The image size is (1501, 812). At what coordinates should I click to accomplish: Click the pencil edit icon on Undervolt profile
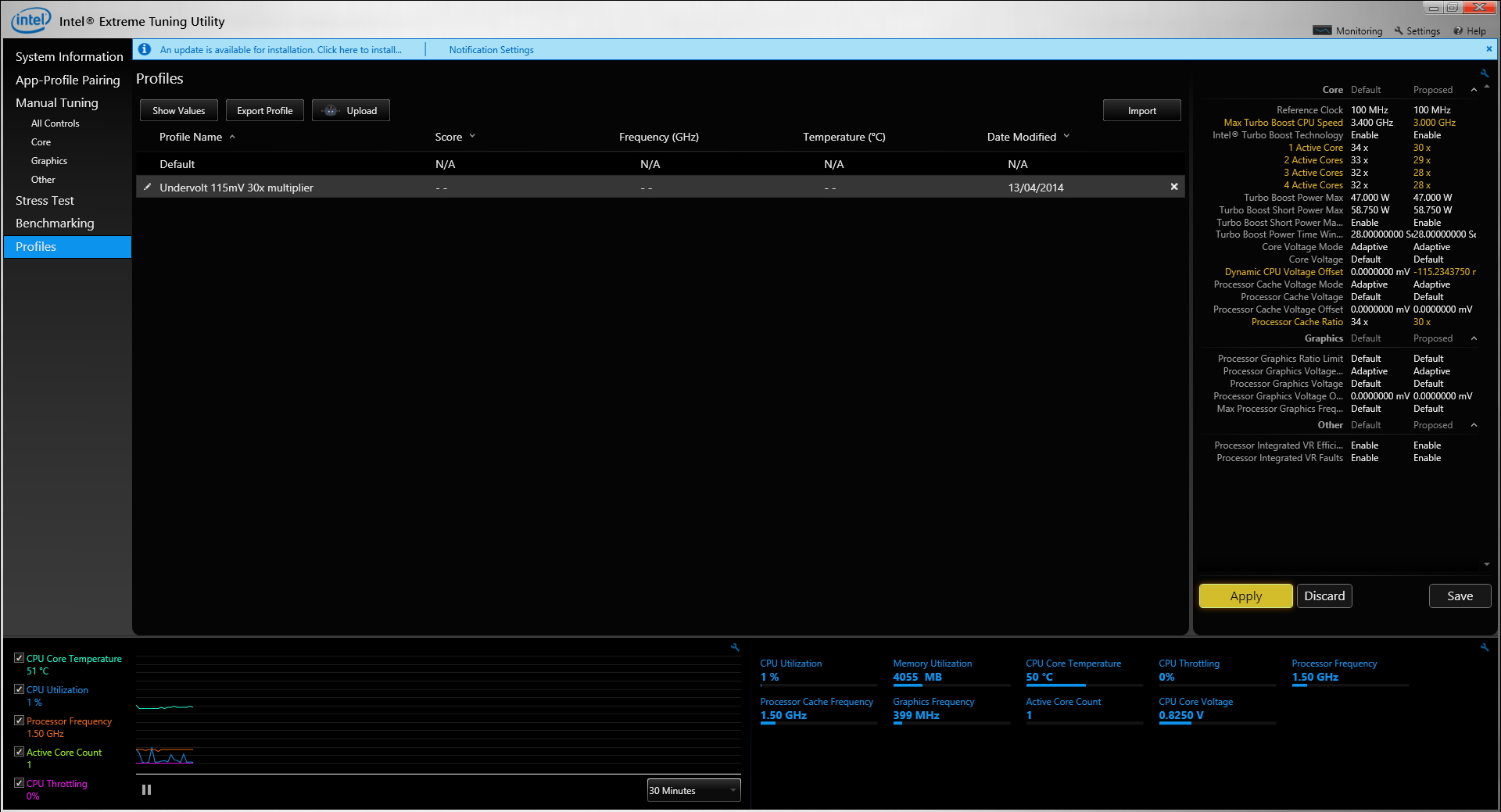click(147, 187)
